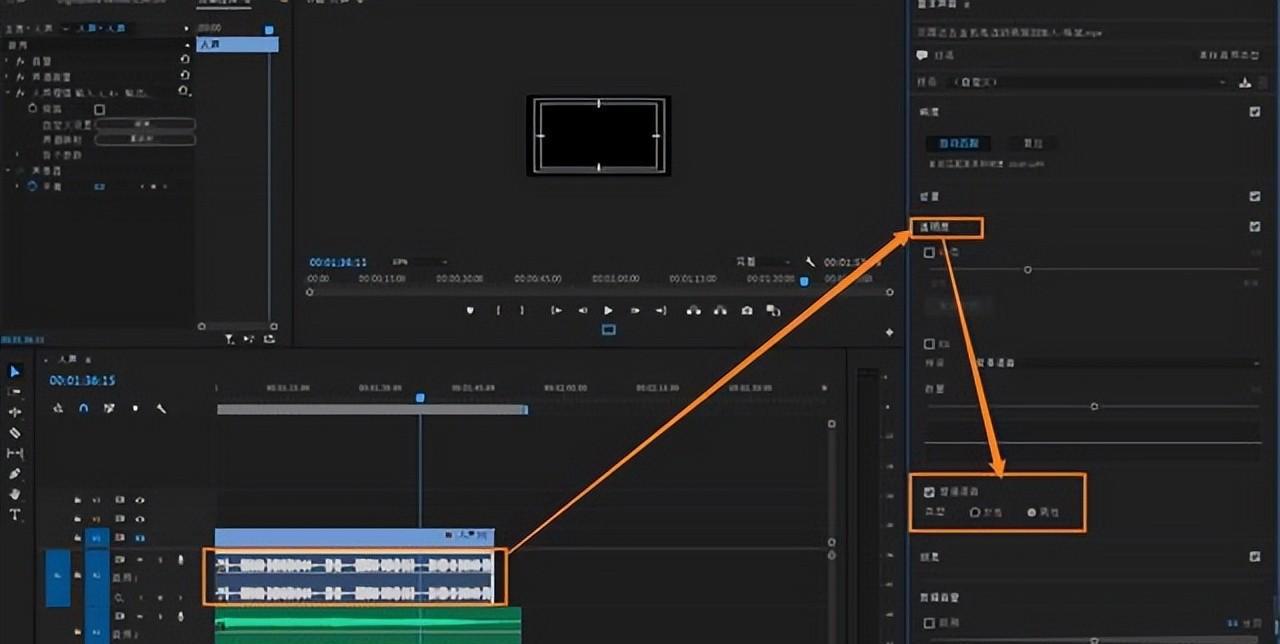Viewport: 1280px width, 644px height.
Task: Click Mark Out bracket button
Action: click(522, 311)
